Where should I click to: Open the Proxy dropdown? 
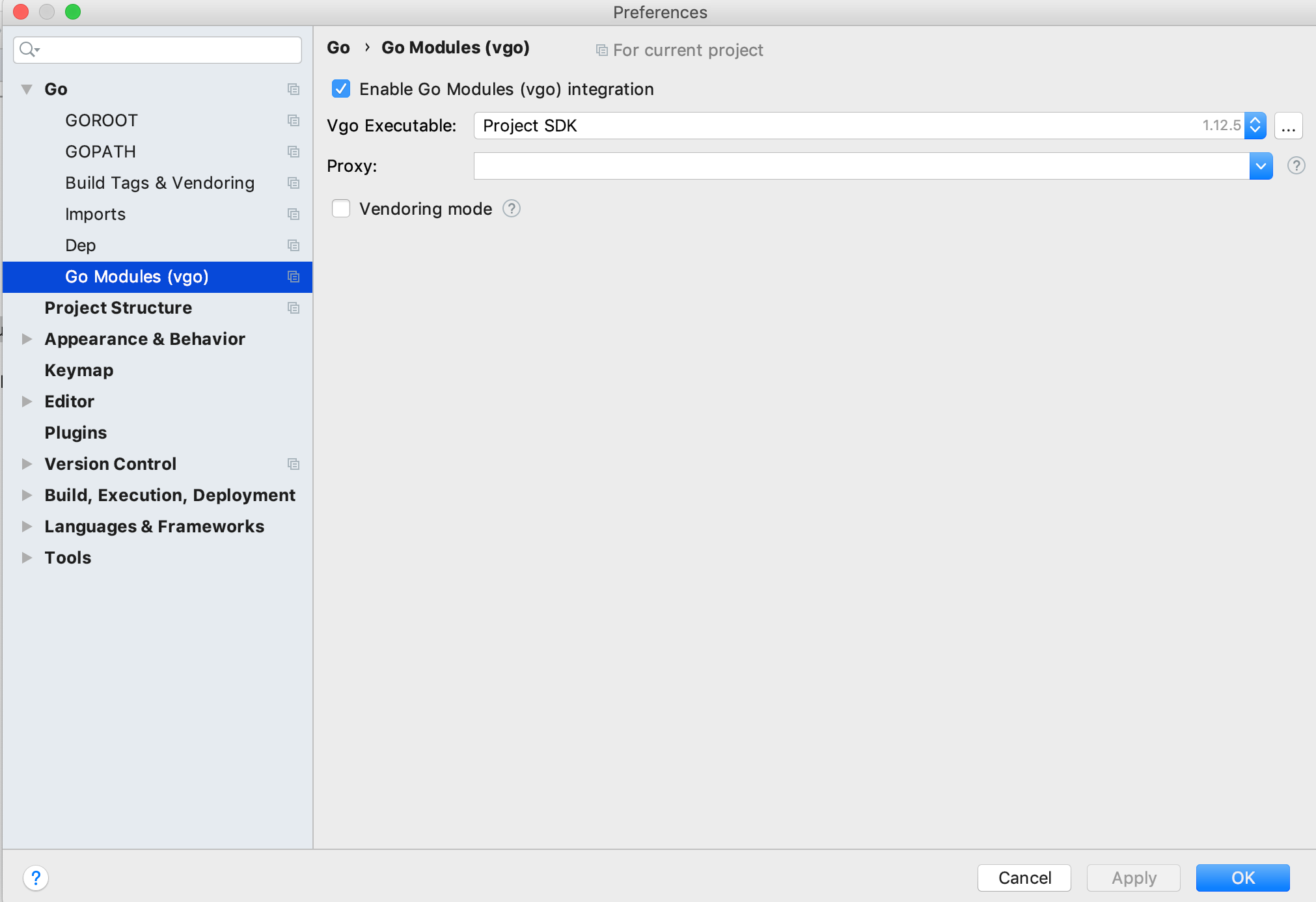coord(1260,166)
